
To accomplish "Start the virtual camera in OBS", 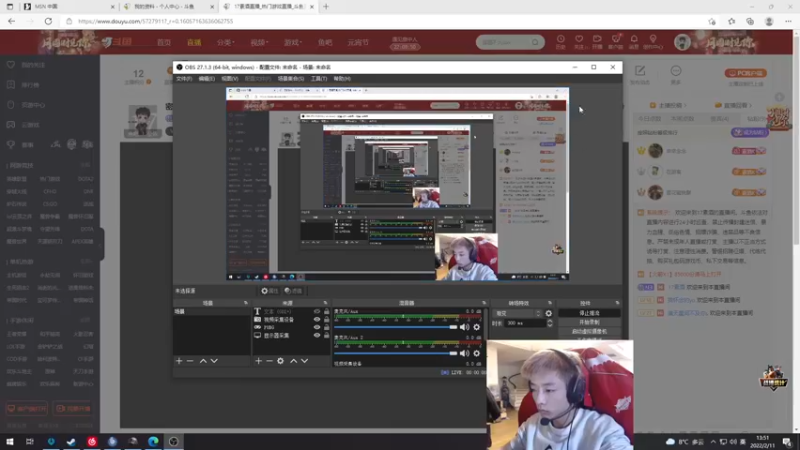I will click(x=589, y=332).
